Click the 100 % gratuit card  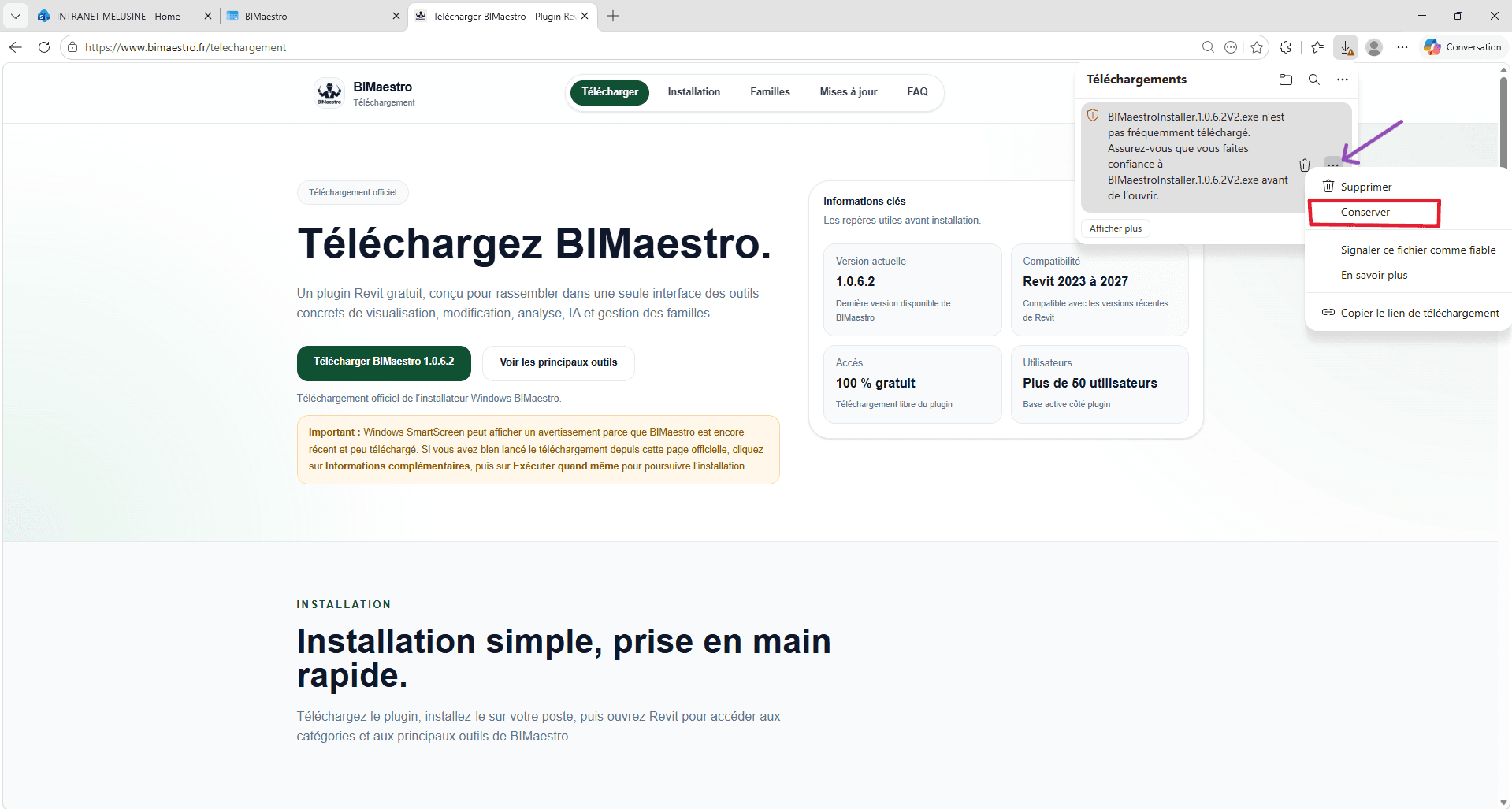tap(912, 384)
